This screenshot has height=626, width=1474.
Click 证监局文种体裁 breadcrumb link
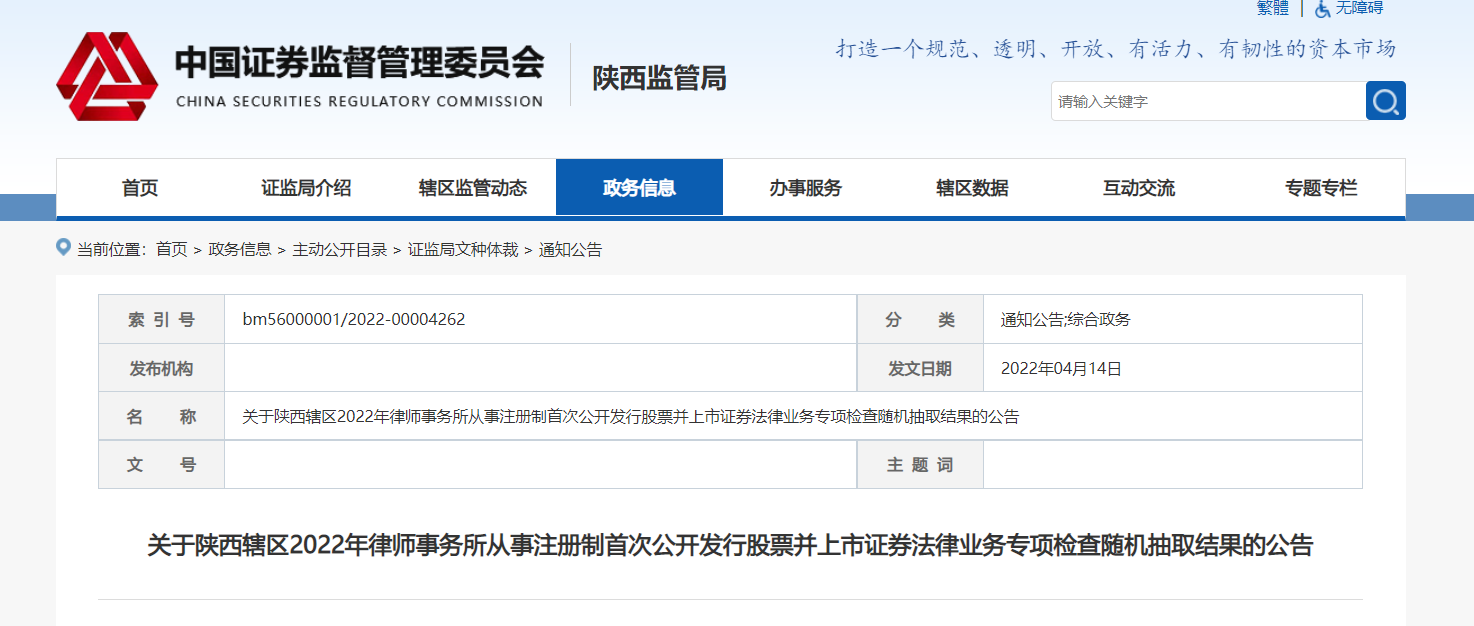(x=462, y=250)
